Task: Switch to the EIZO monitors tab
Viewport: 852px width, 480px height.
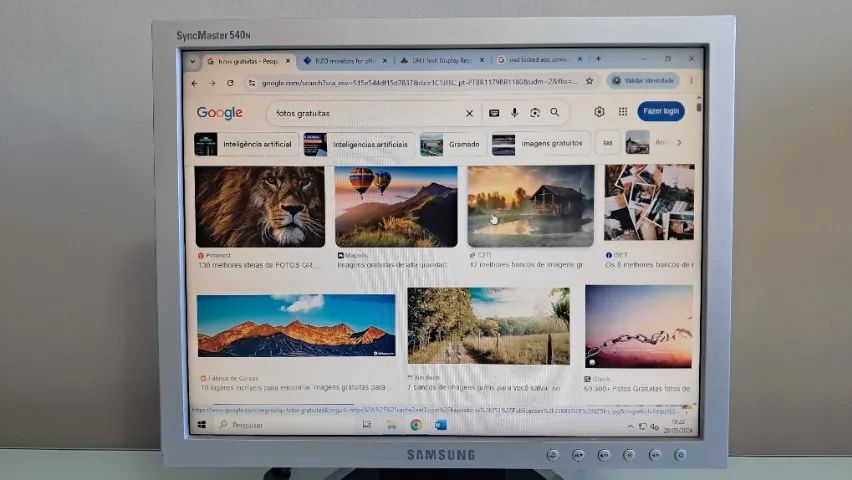Action: coord(344,61)
